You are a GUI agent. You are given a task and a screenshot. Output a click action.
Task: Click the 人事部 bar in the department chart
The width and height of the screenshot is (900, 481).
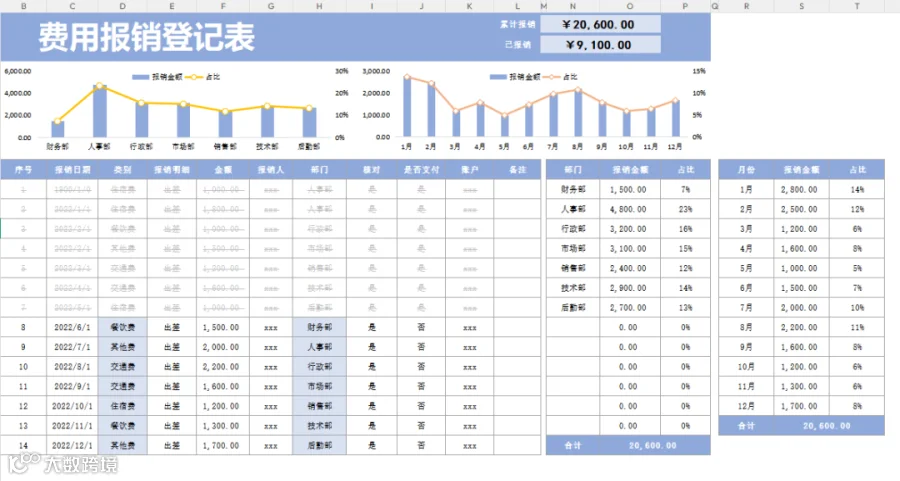pos(100,111)
